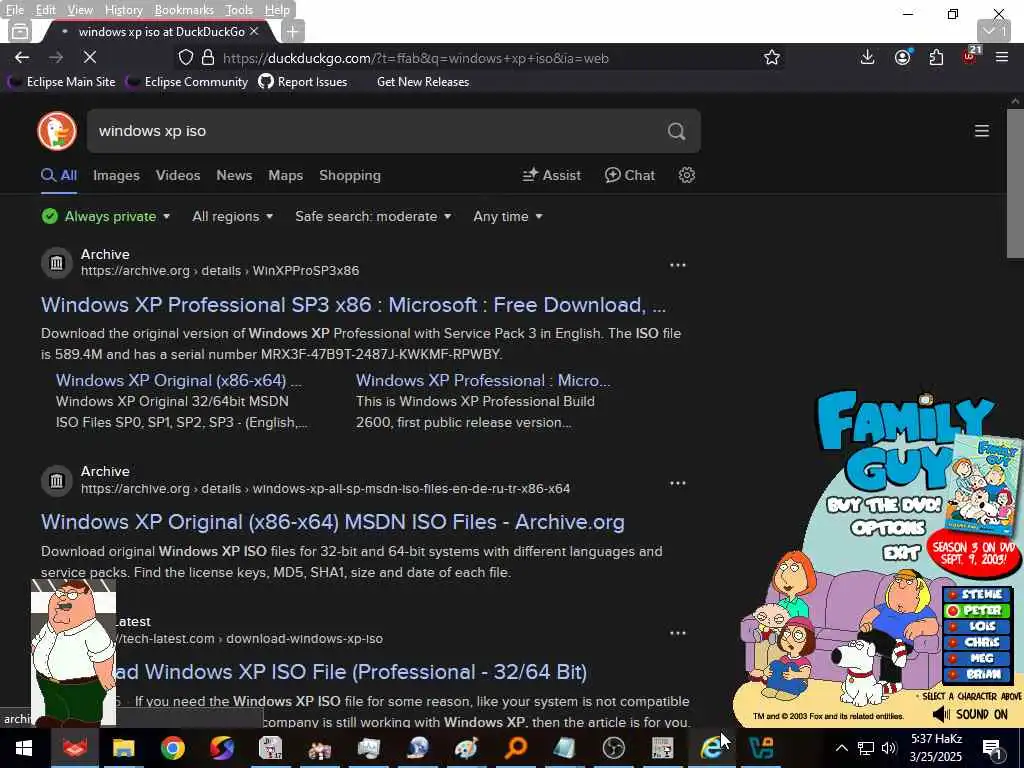Open options for second Archive result
The height and width of the screenshot is (768, 1024).
678,483
